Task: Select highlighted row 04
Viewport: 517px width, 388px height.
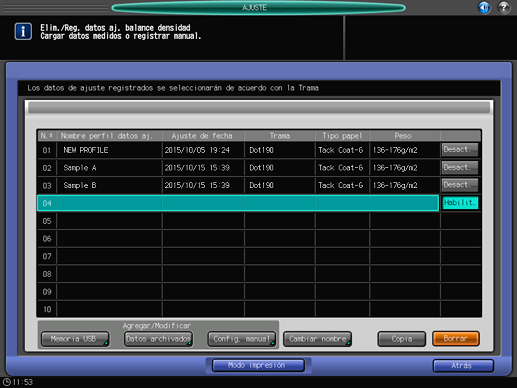Action: coord(238,203)
